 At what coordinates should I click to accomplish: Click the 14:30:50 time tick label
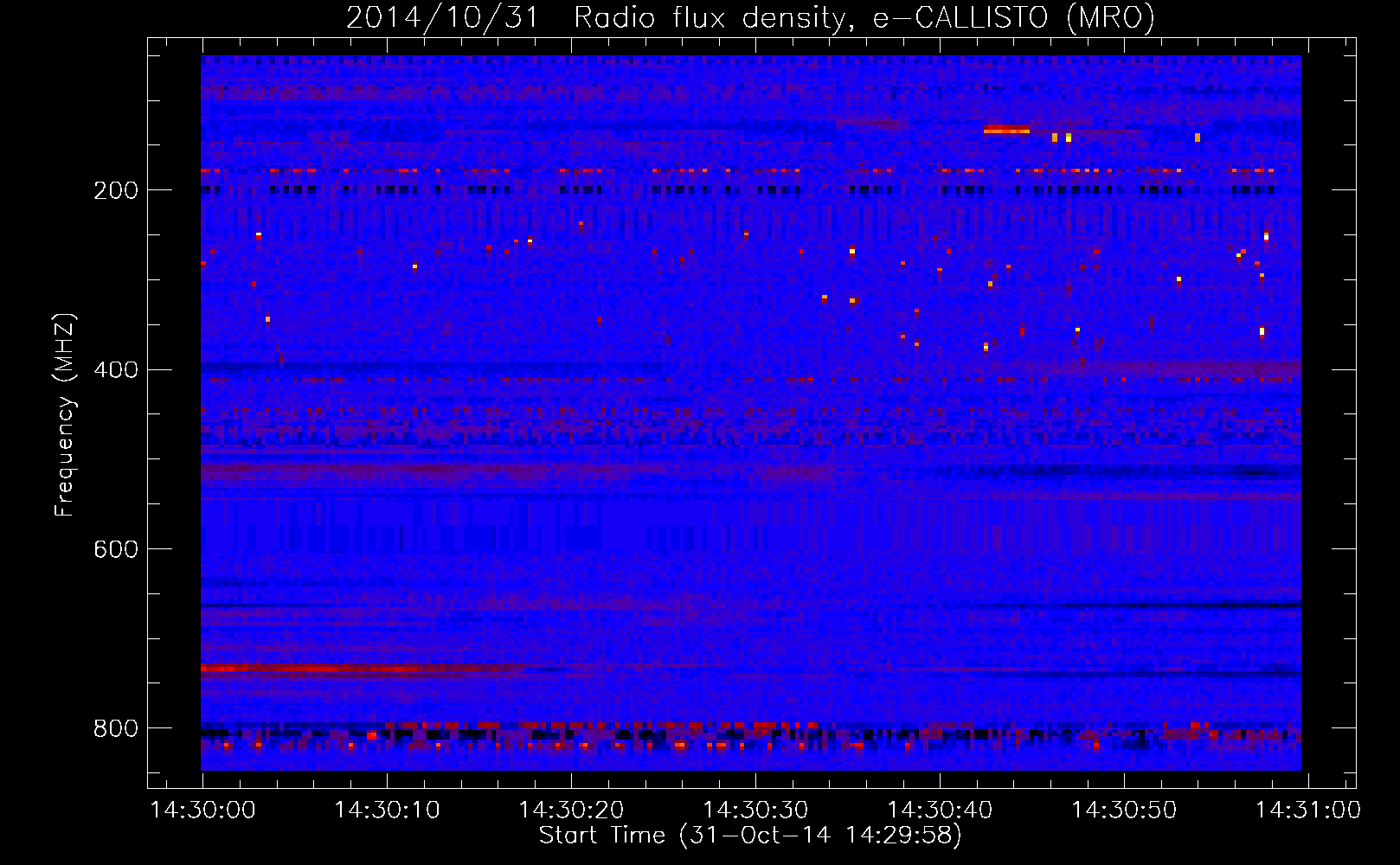click(1124, 811)
